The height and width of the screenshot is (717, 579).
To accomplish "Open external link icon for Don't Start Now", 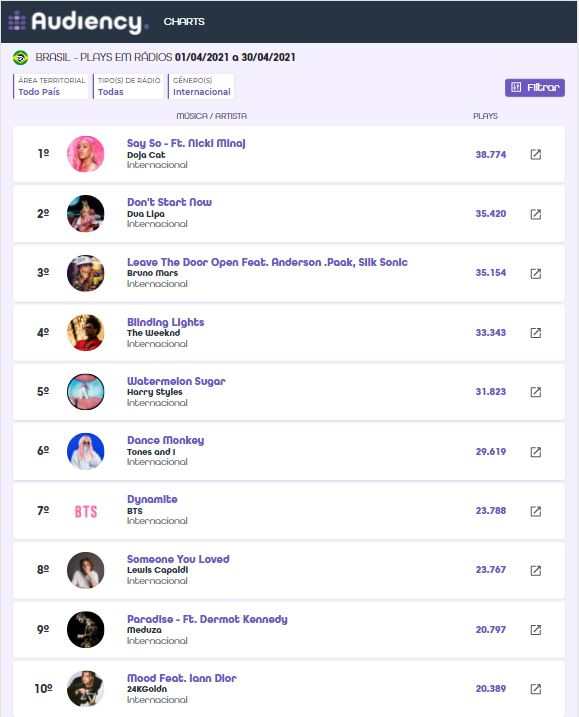I will (536, 214).
